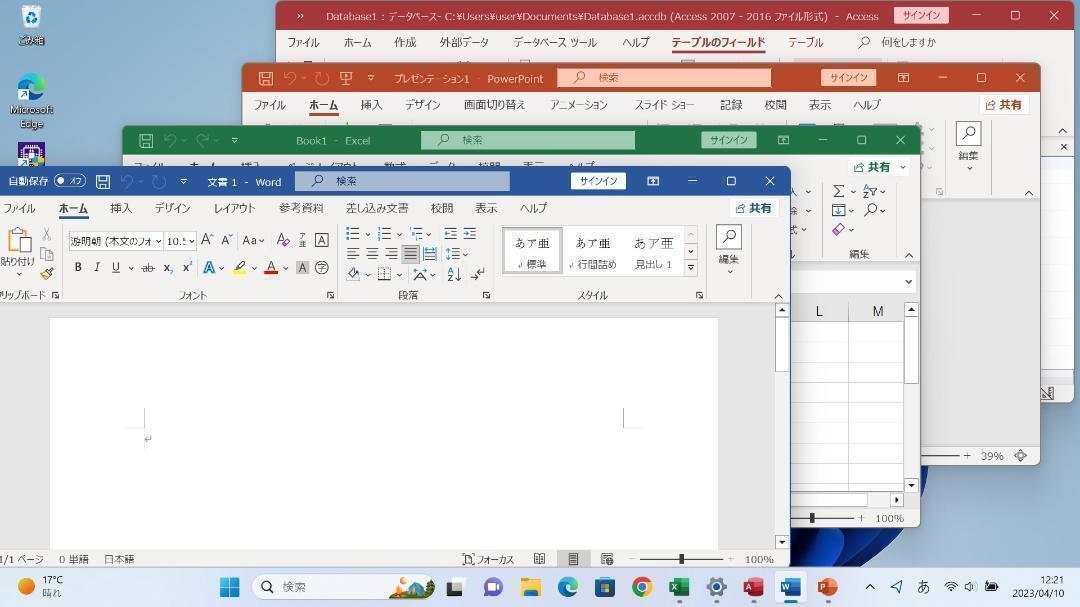Click the Sign in button in Access
The height and width of the screenshot is (607, 1080).
point(921,15)
